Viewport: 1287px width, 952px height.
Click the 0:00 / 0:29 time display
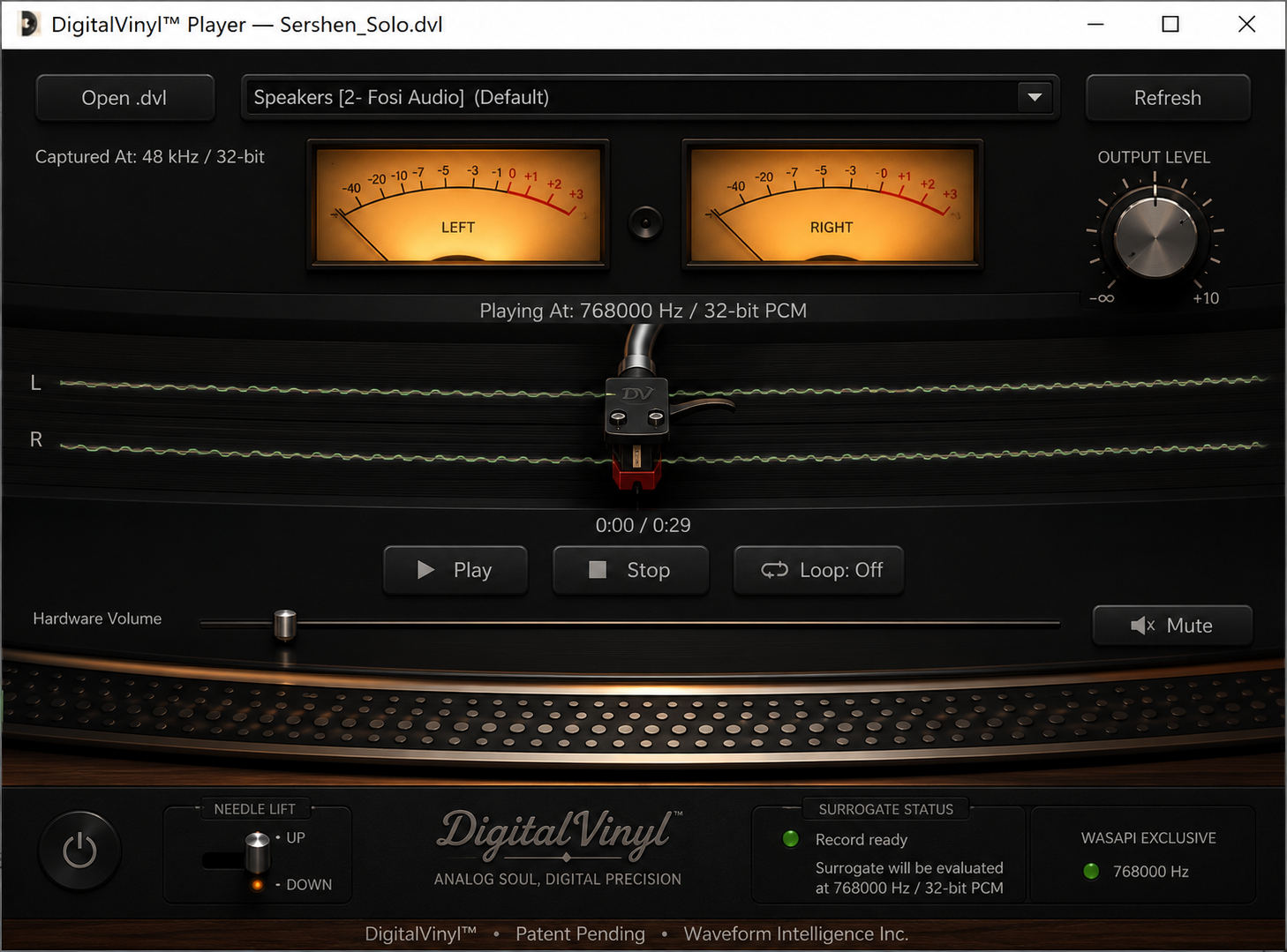click(643, 525)
